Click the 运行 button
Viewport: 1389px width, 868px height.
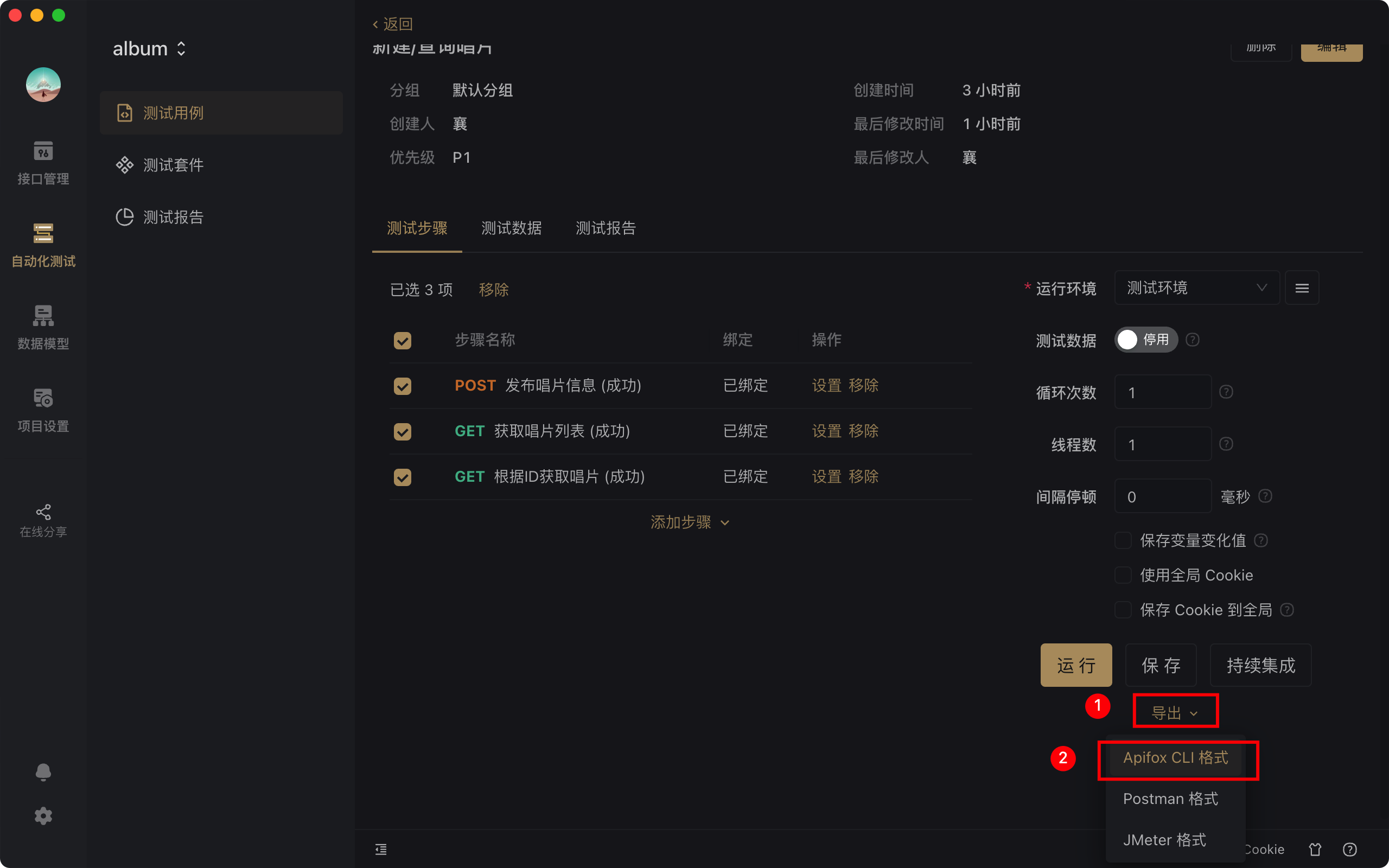(1075, 665)
